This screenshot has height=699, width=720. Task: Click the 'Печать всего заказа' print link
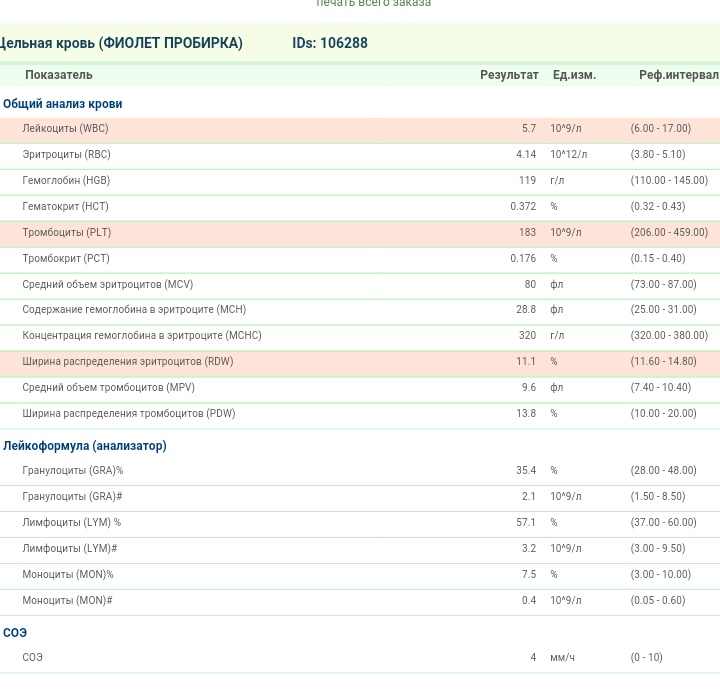tap(373, 3)
